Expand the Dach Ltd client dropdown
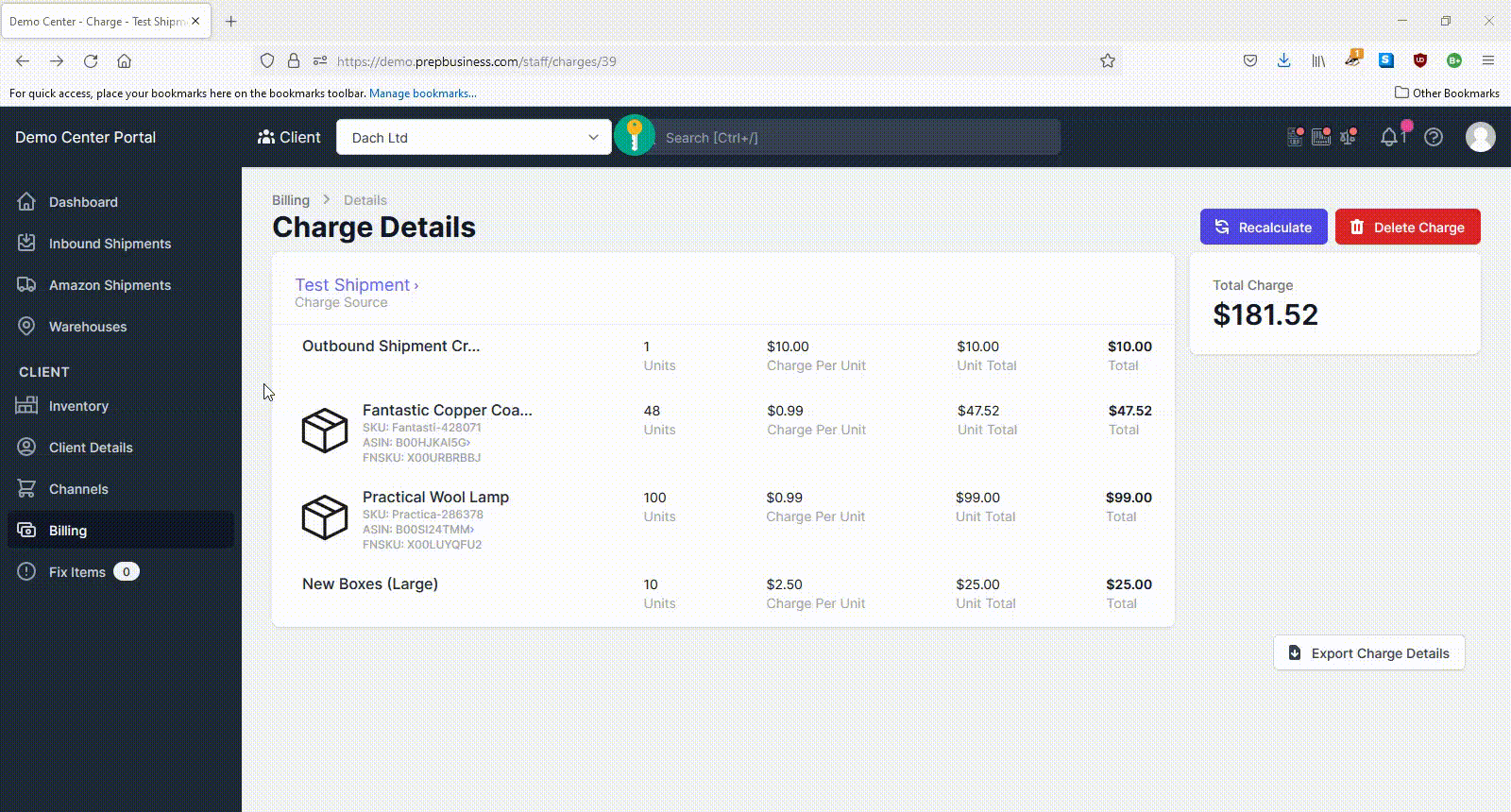The width and height of the screenshot is (1511, 812). coord(474,137)
